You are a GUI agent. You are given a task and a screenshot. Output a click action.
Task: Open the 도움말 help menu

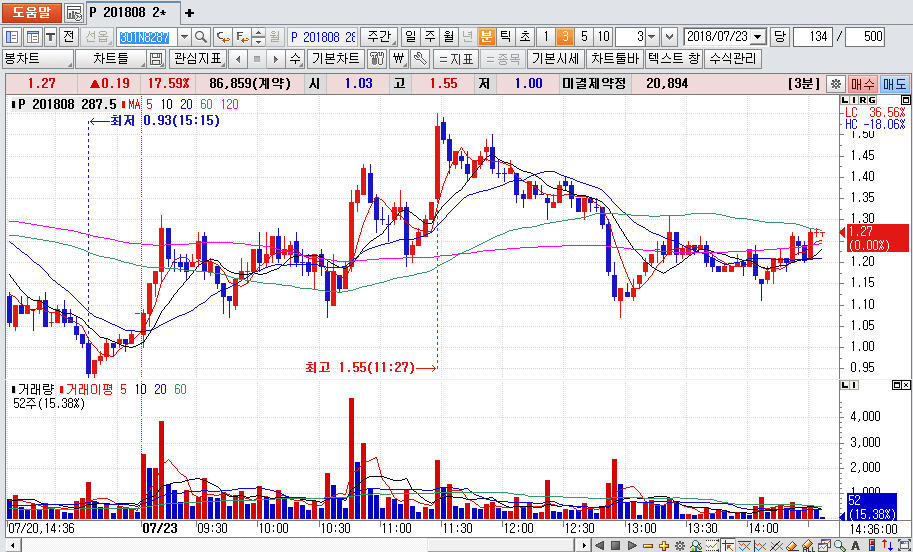[x=31, y=13]
